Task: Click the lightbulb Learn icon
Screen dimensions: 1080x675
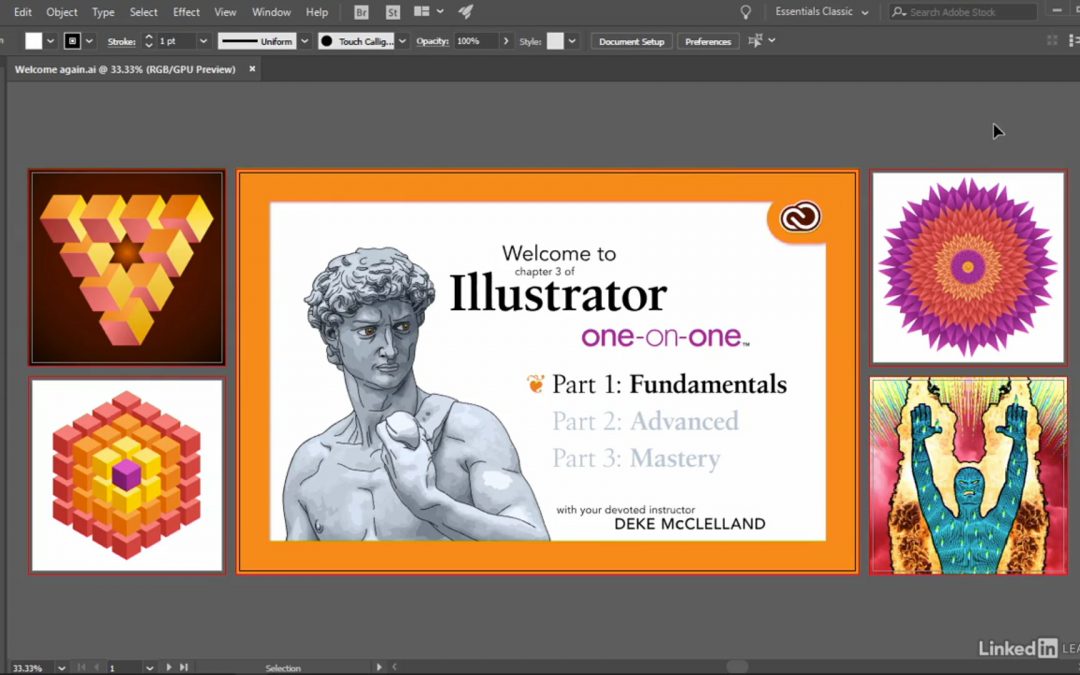Action: 745,12
